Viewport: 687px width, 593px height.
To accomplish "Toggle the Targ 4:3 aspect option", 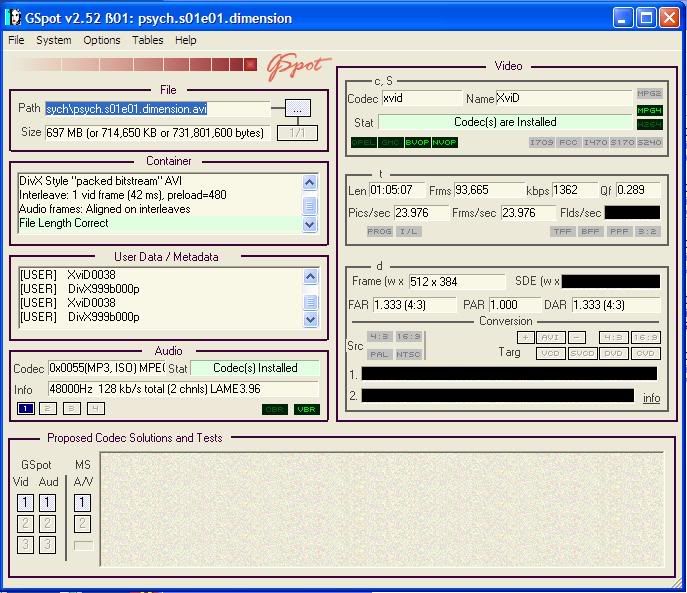I will pyautogui.click(x=614, y=337).
